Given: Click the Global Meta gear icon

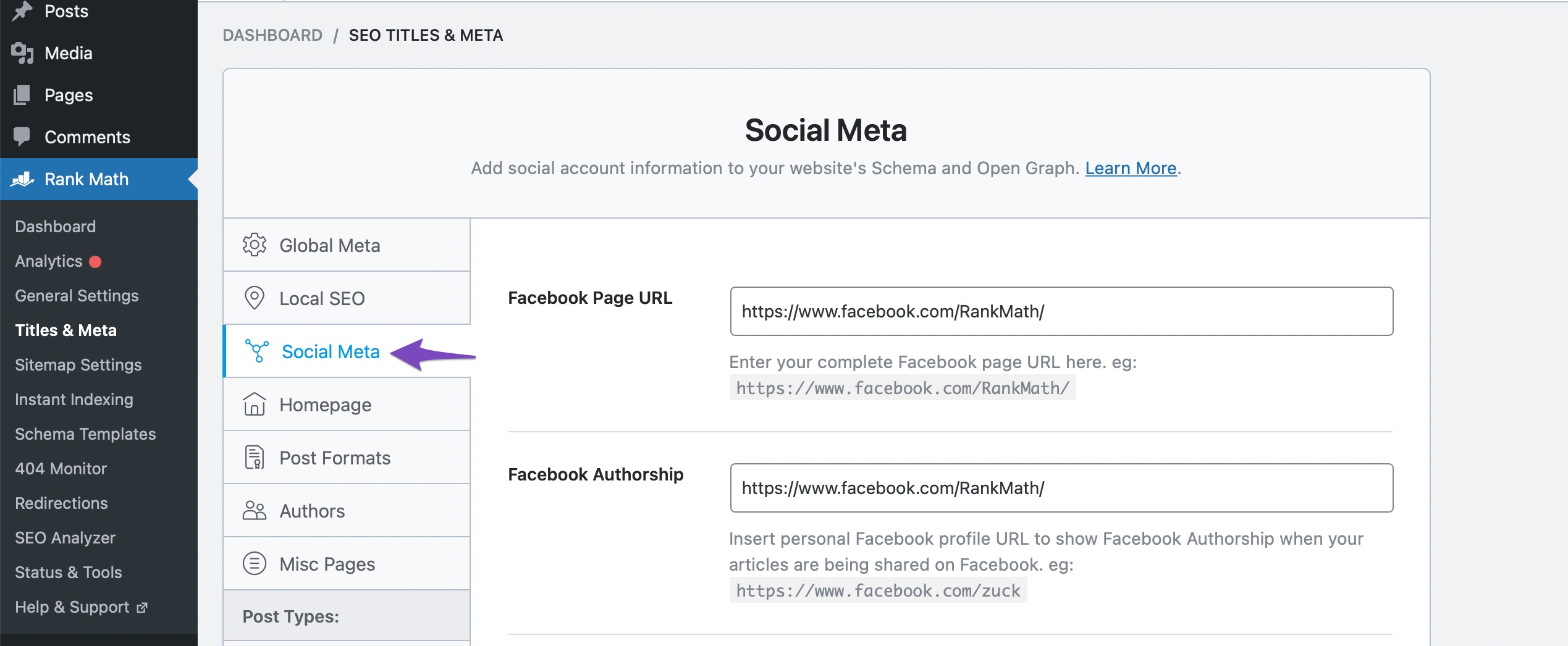Looking at the screenshot, I should [x=255, y=245].
